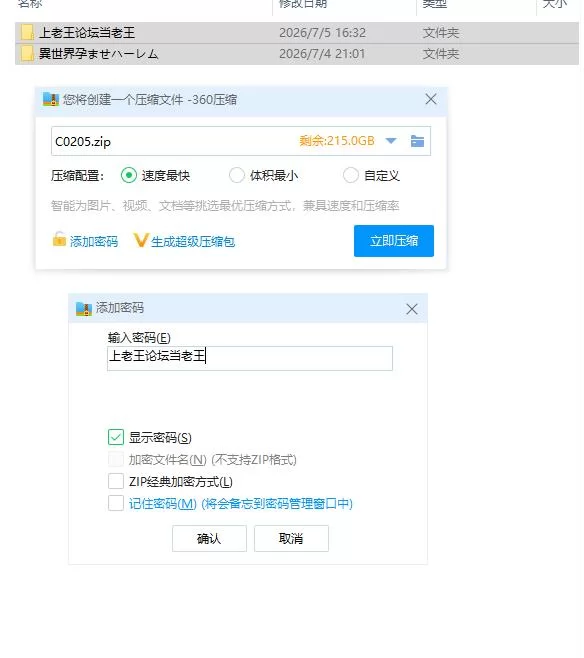Select the 上老王论坛当老王 folder row

point(297,33)
